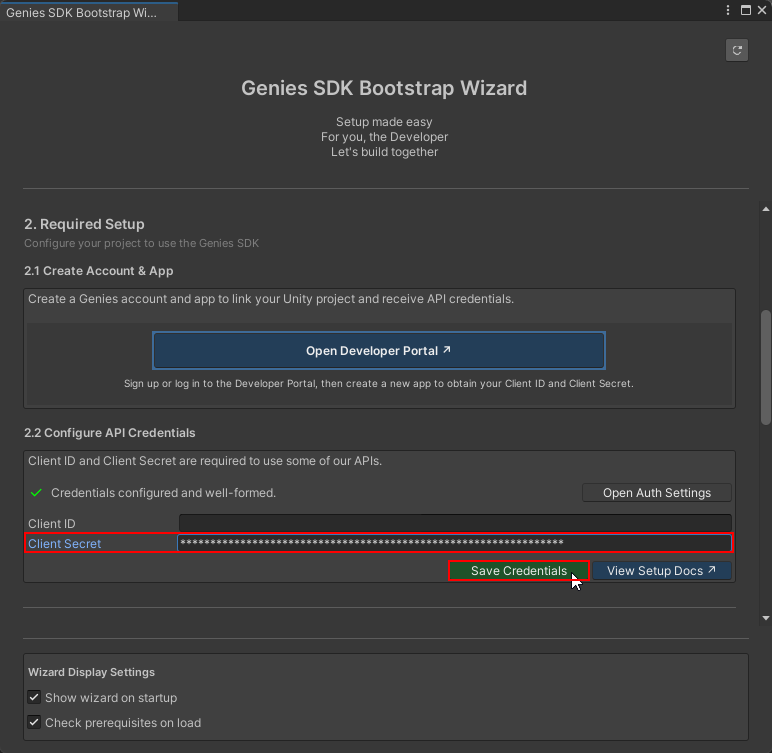Focus the Client ID input field
This screenshot has height=753, width=772.
click(455, 523)
